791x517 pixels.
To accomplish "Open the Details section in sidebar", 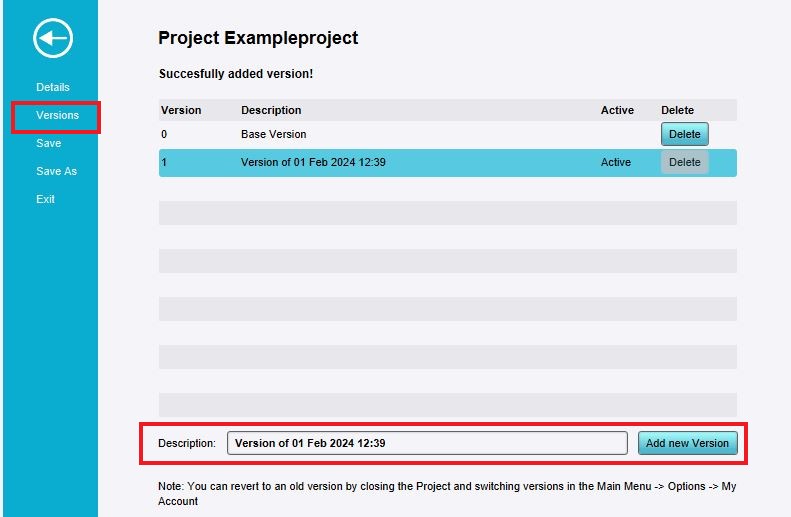I will 53,87.
